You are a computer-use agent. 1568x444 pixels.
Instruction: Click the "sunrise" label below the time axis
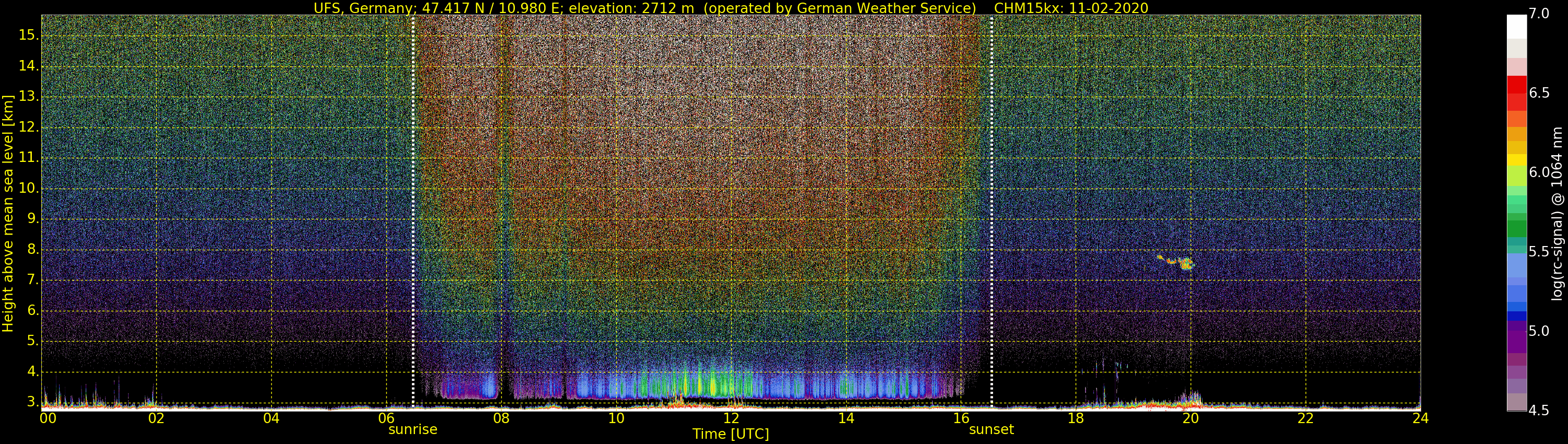tap(413, 429)
